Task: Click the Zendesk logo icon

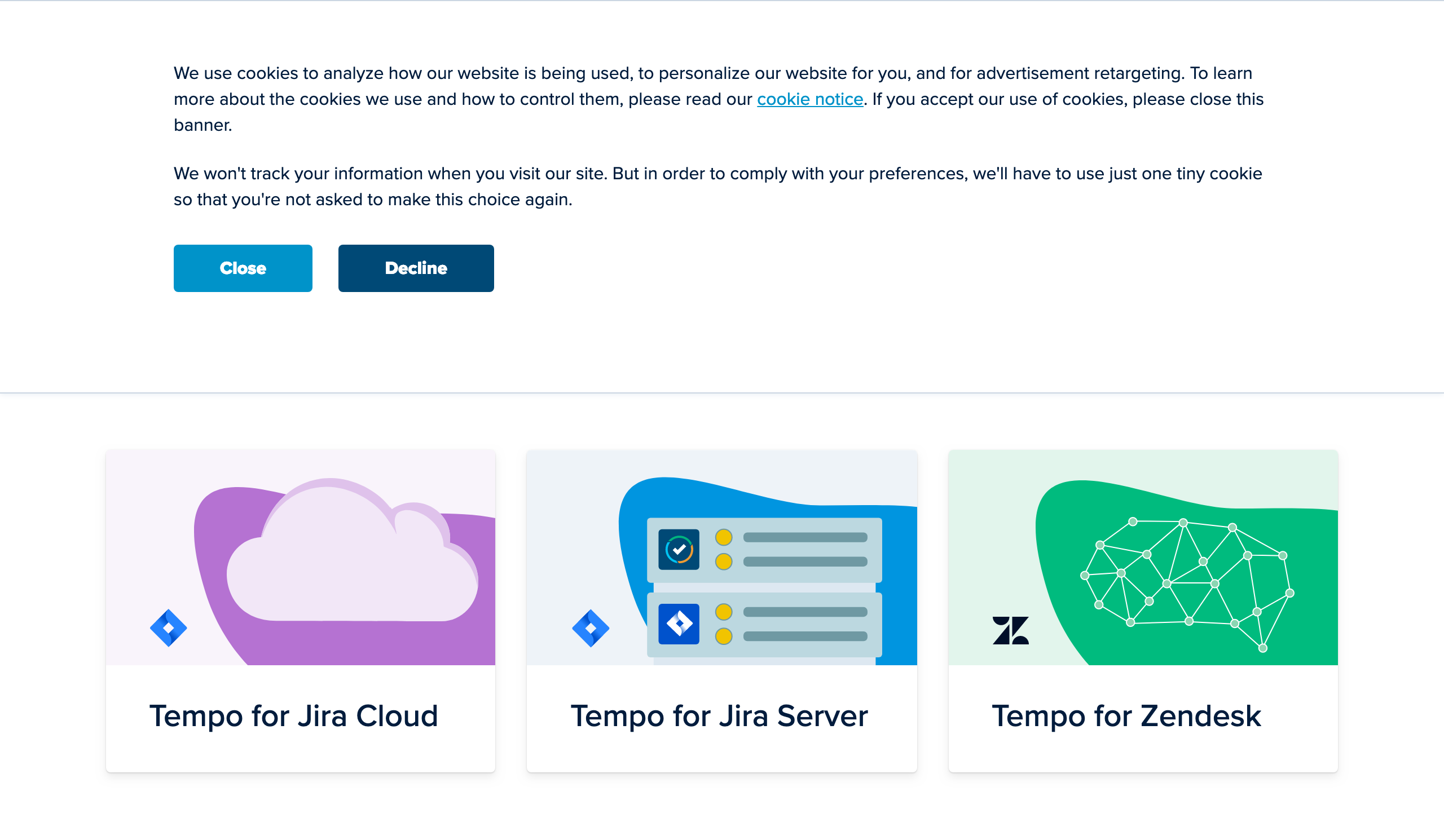Action: (1010, 630)
